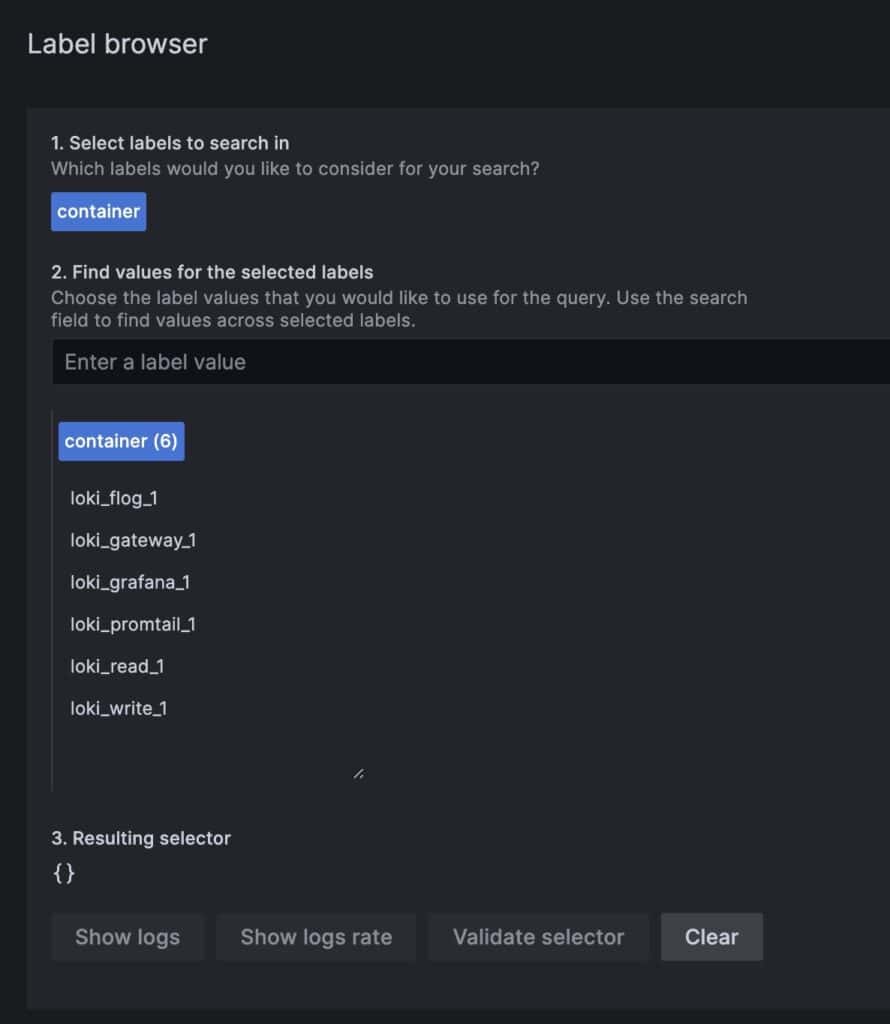This screenshot has height=1024, width=890.
Task: Deselect the highlighted container label
Action: pos(98,211)
